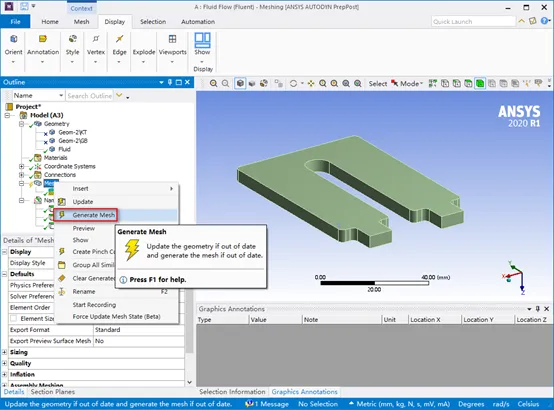Click the Edge display tool
554x410 pixels.
click(119, 49)
